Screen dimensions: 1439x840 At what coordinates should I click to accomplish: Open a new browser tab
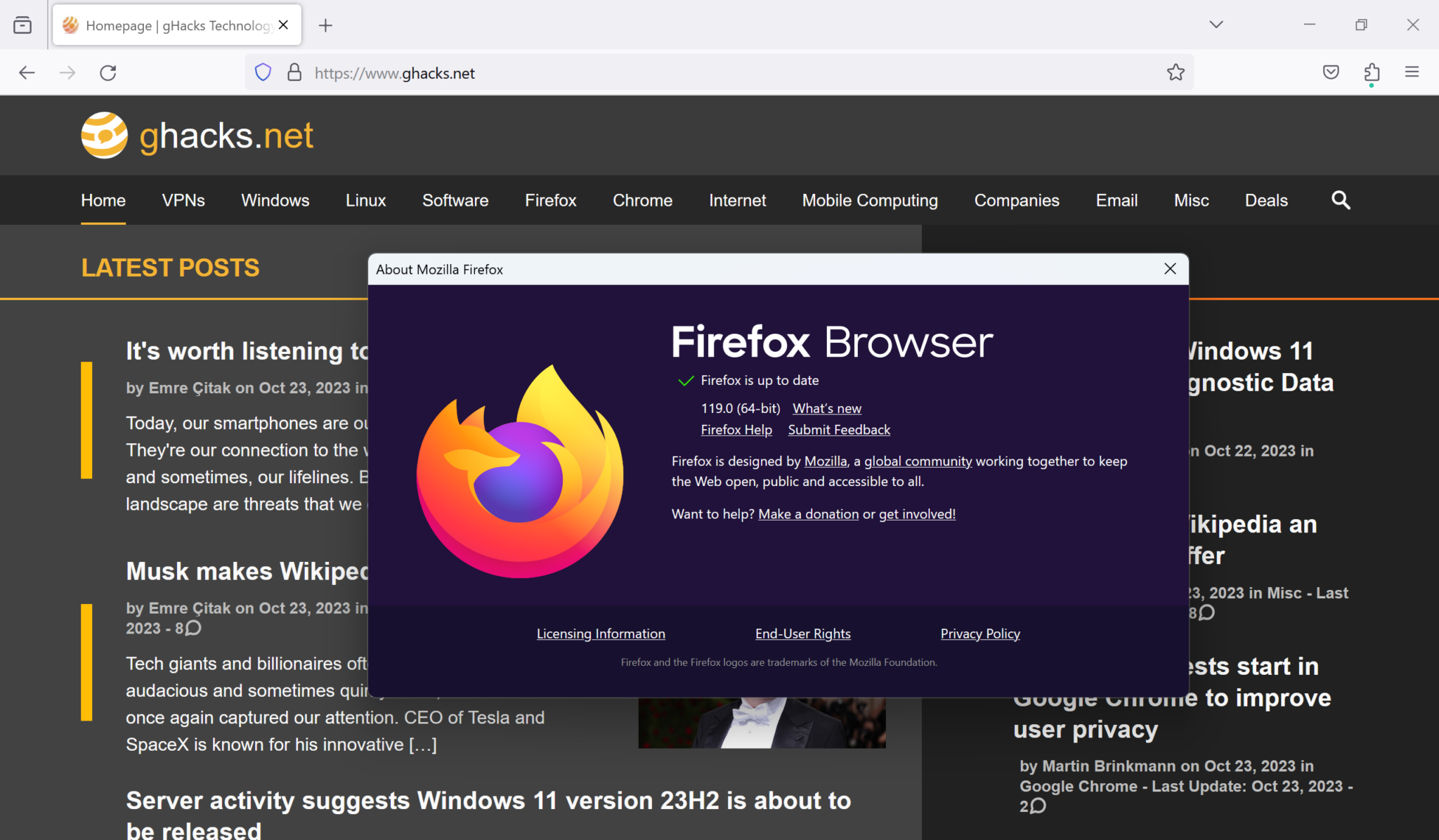point(325,25)
